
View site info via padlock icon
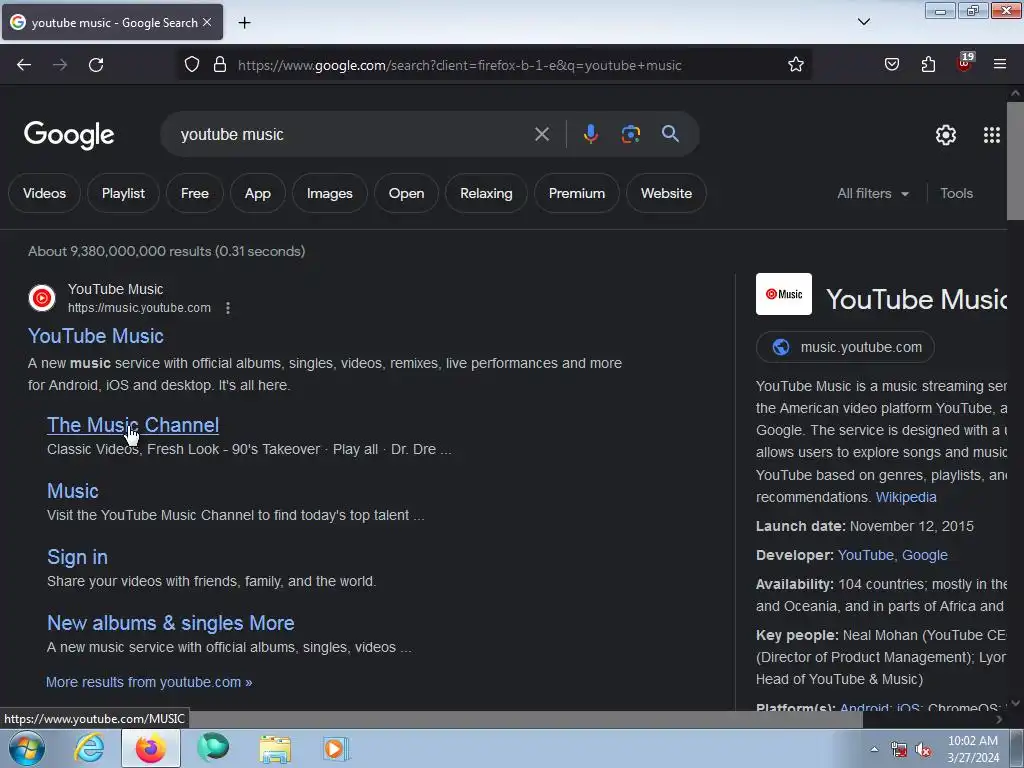tap(220, 64)
